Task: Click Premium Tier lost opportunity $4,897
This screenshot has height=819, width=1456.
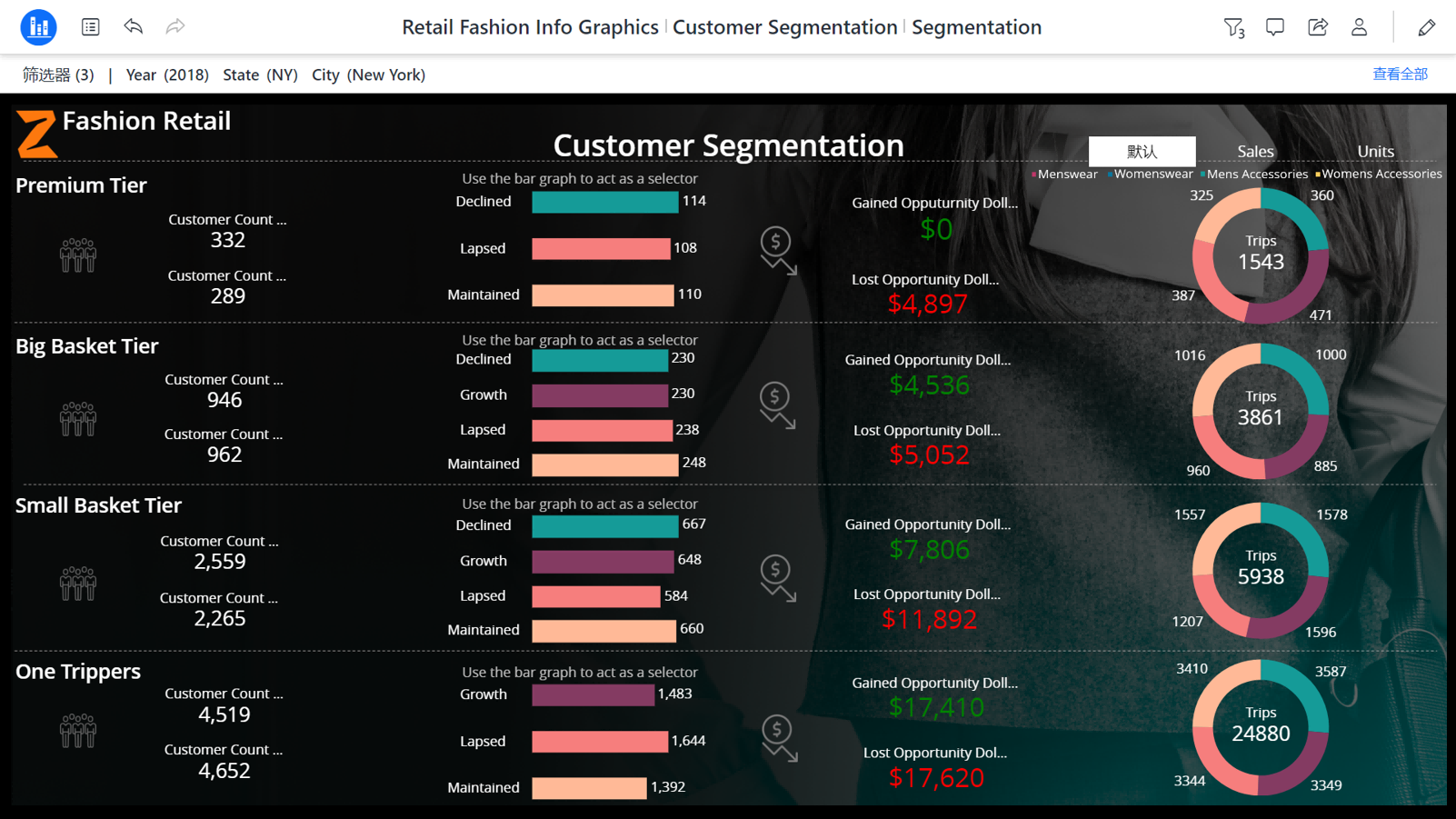Action: click(x=928, y=304)
